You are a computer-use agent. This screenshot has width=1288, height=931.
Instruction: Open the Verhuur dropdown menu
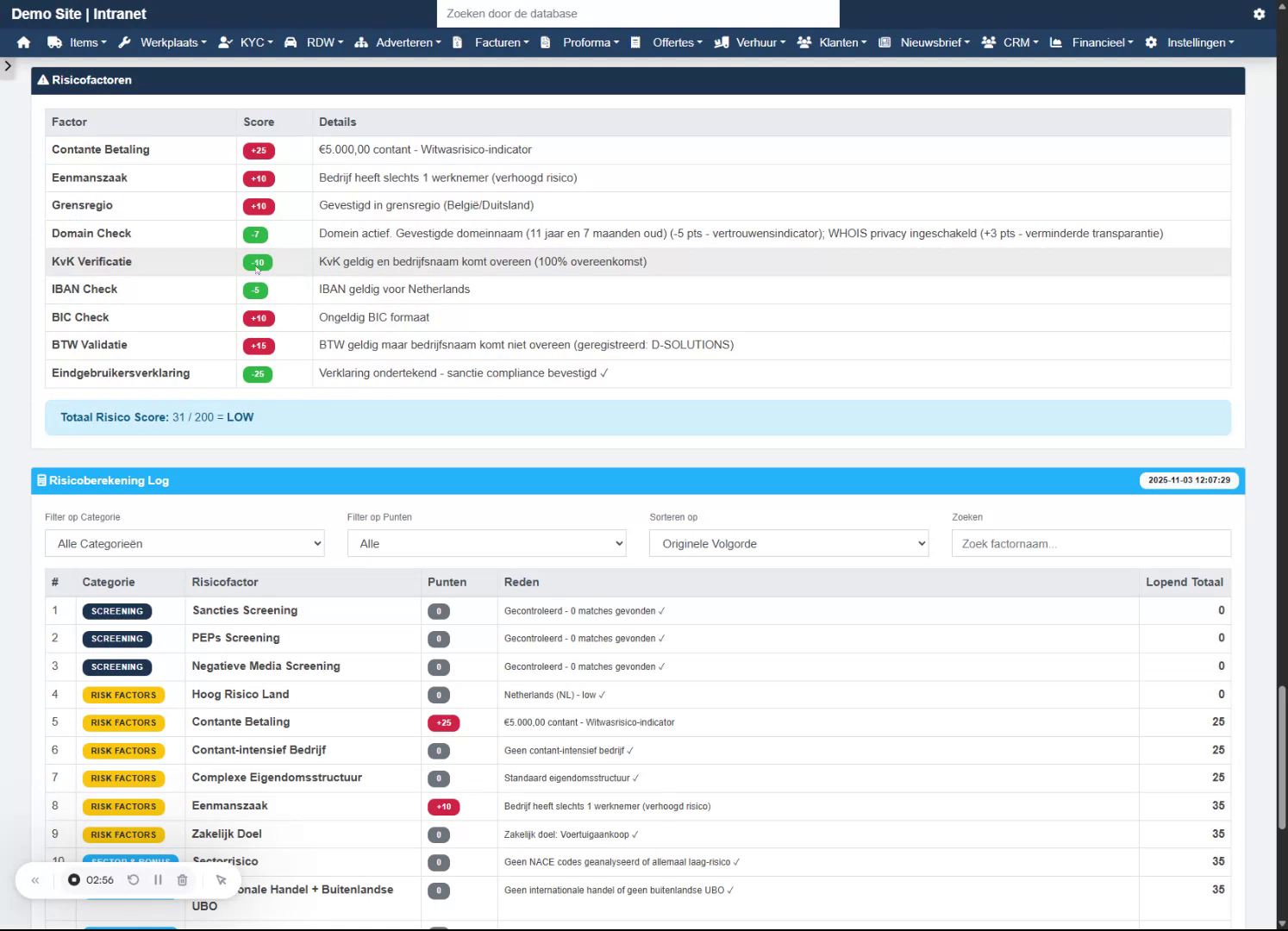click(x=760, y=42)
